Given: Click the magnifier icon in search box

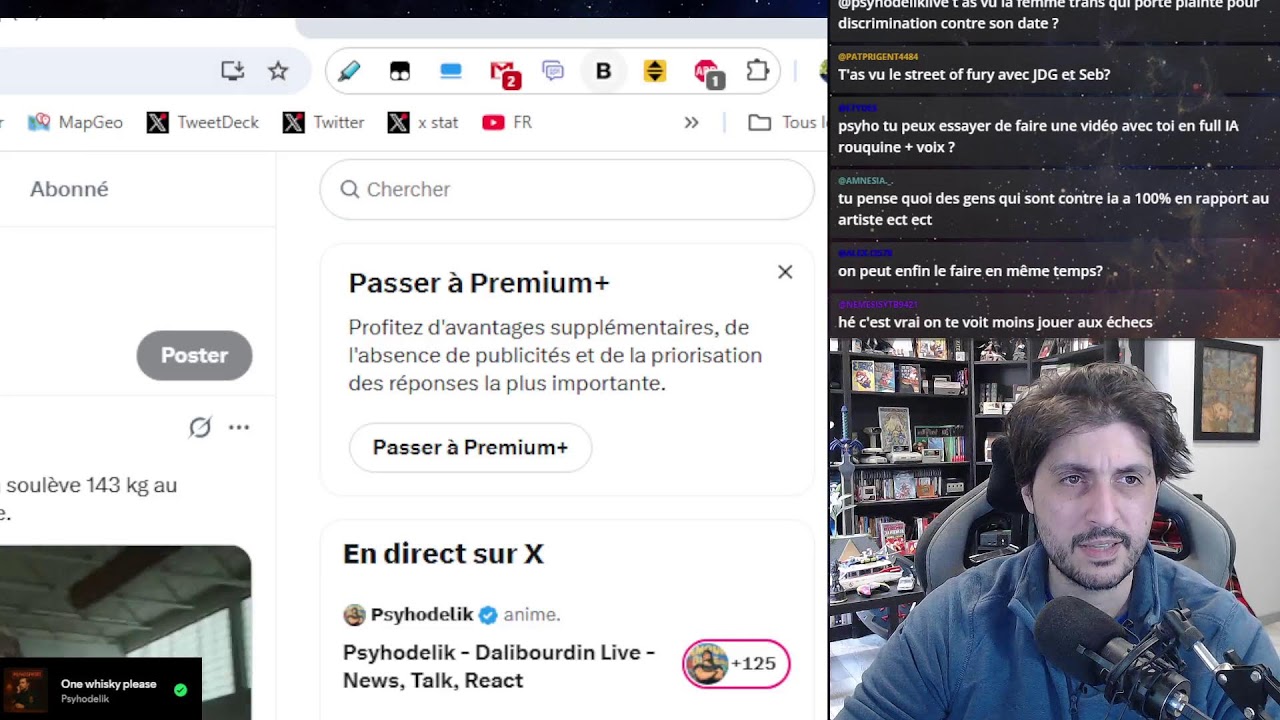Looking at the screenshot, I should pyautogui.click(x=349, y=189).
